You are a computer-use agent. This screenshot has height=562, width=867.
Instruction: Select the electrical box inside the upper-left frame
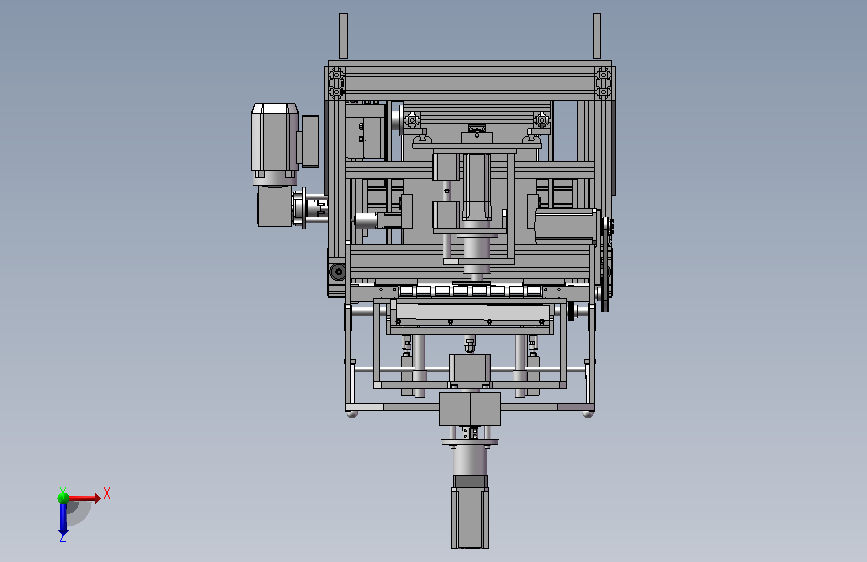[365, 132]
